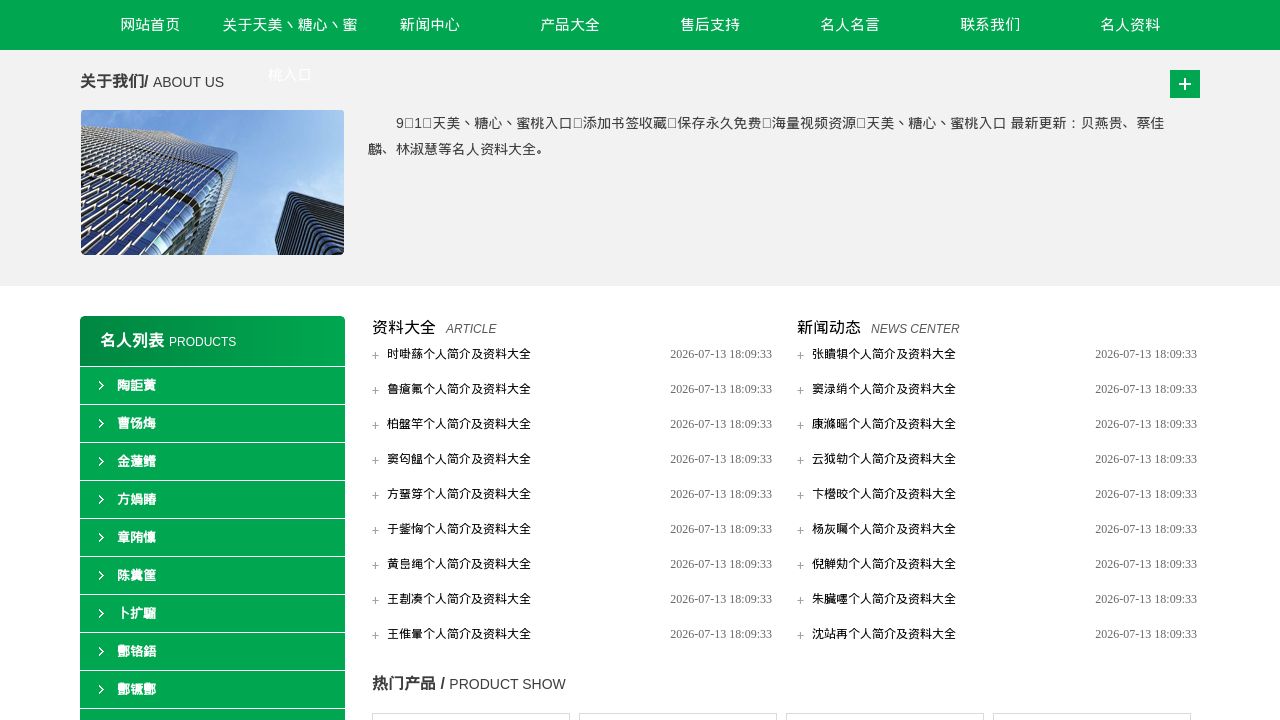Open article 王剨凑个人简介及资料大全
The width and height of the screenshot is (1280, 720).
click(459, 599)
